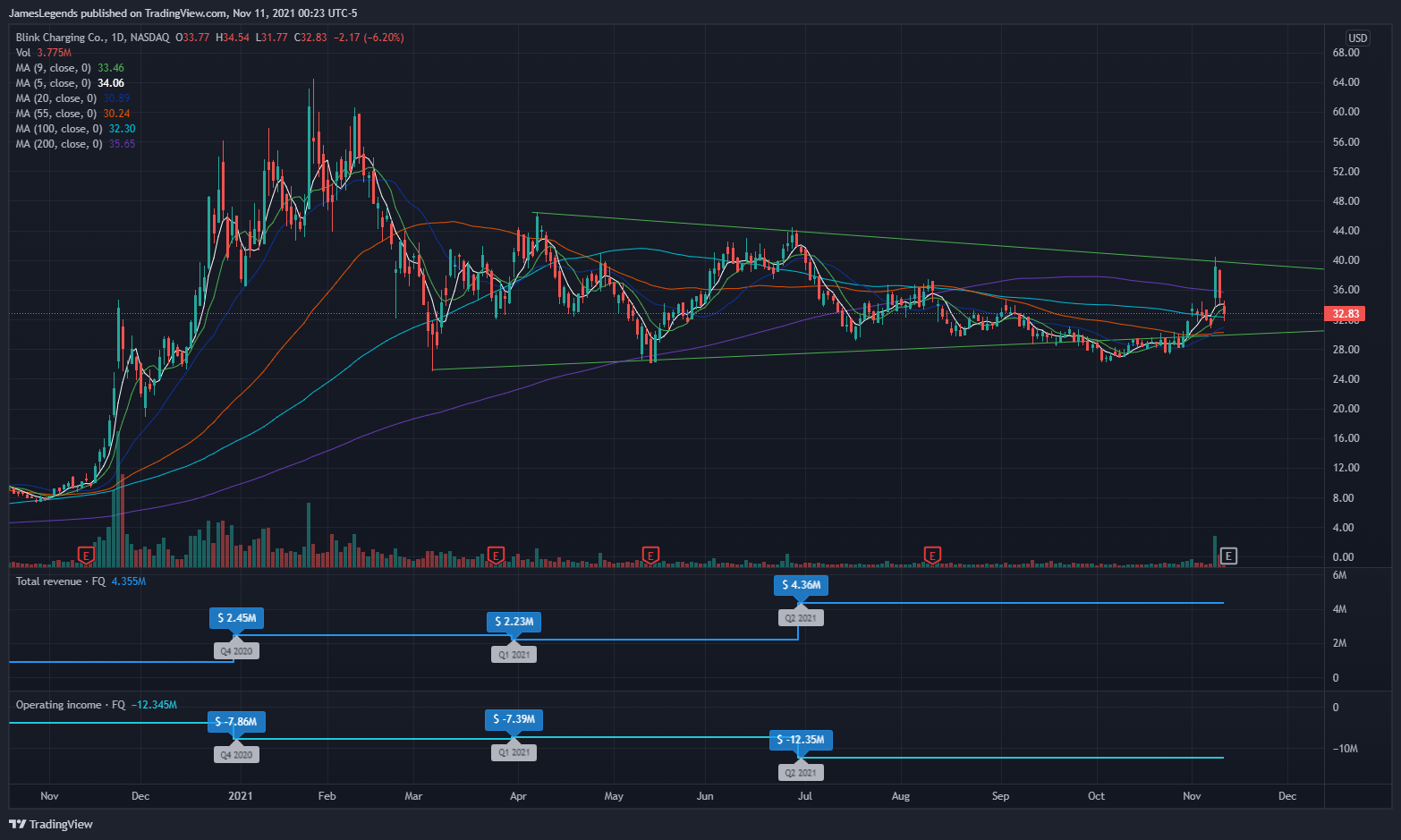The width and height of the screenshot is (1401, 840).
Task: Click the Q1 2021 tag under operating income
Action: coord(514,752)
